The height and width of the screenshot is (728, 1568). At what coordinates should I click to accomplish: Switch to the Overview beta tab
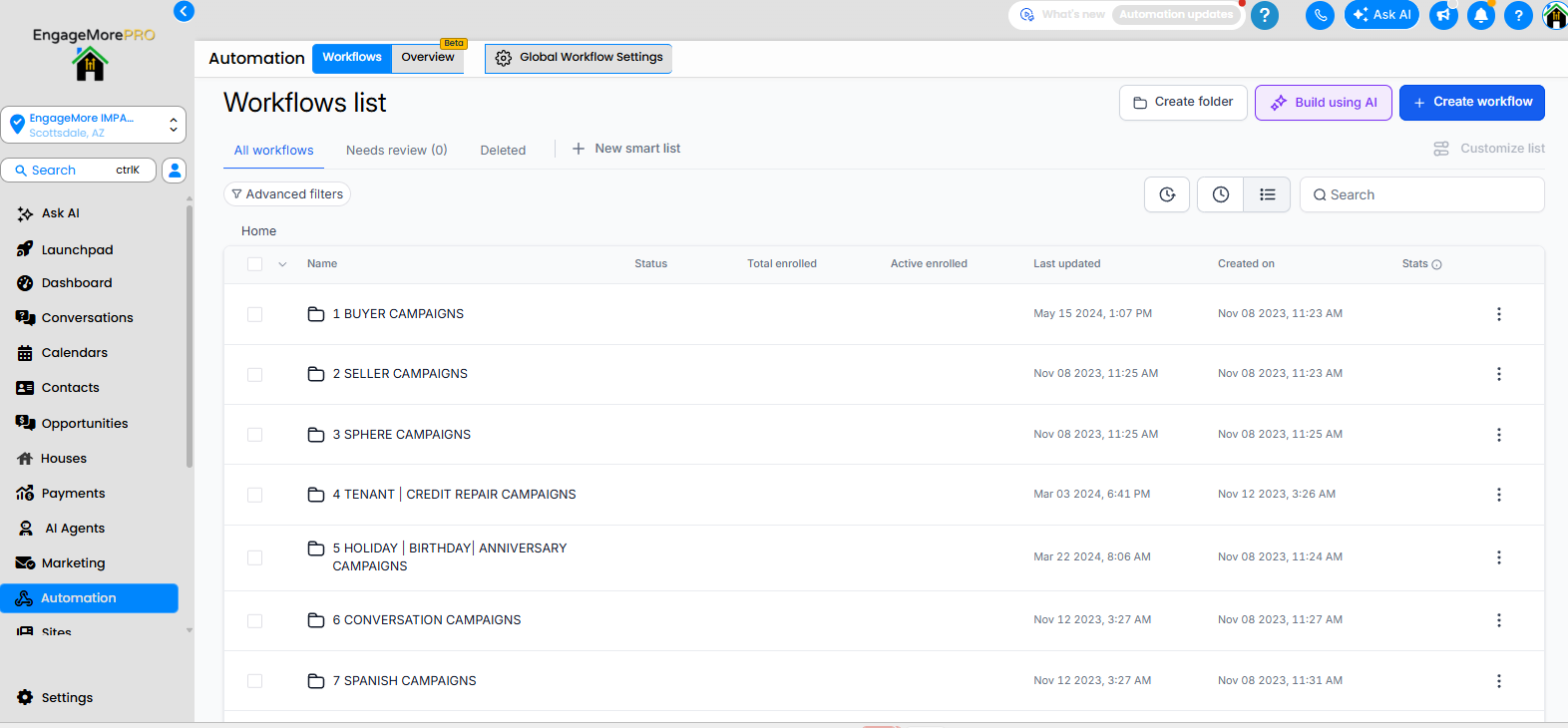tap(428, 58)
